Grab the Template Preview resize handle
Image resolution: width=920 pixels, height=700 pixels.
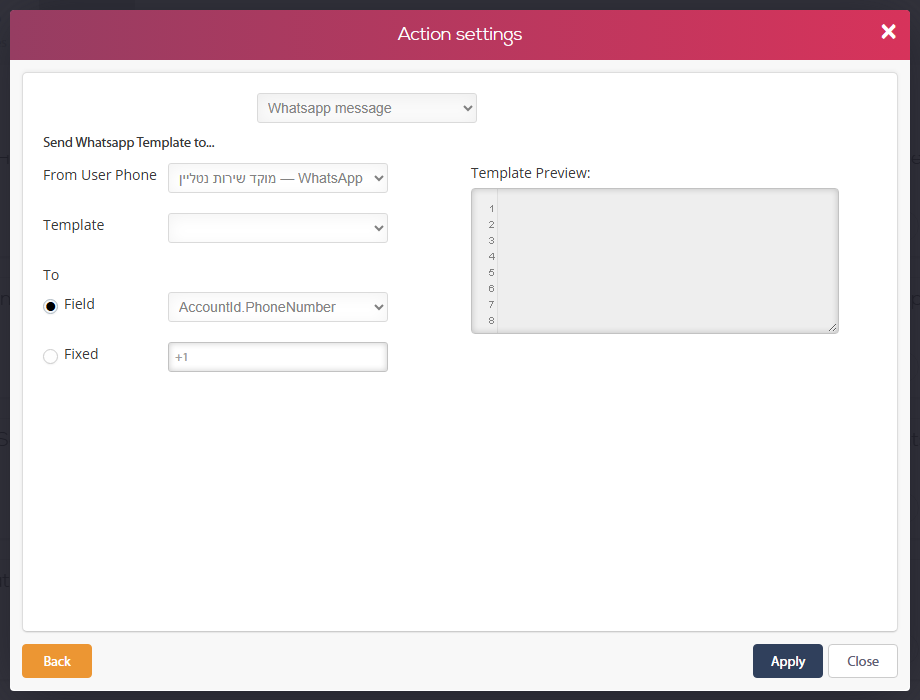coord(833,327)
